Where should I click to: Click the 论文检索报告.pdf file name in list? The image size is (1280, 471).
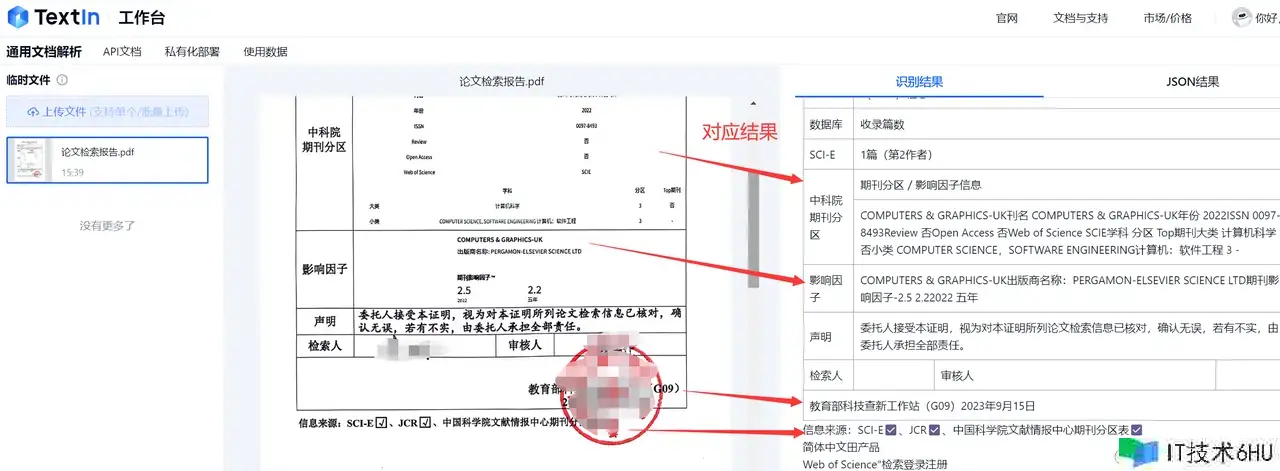(98, 152)
